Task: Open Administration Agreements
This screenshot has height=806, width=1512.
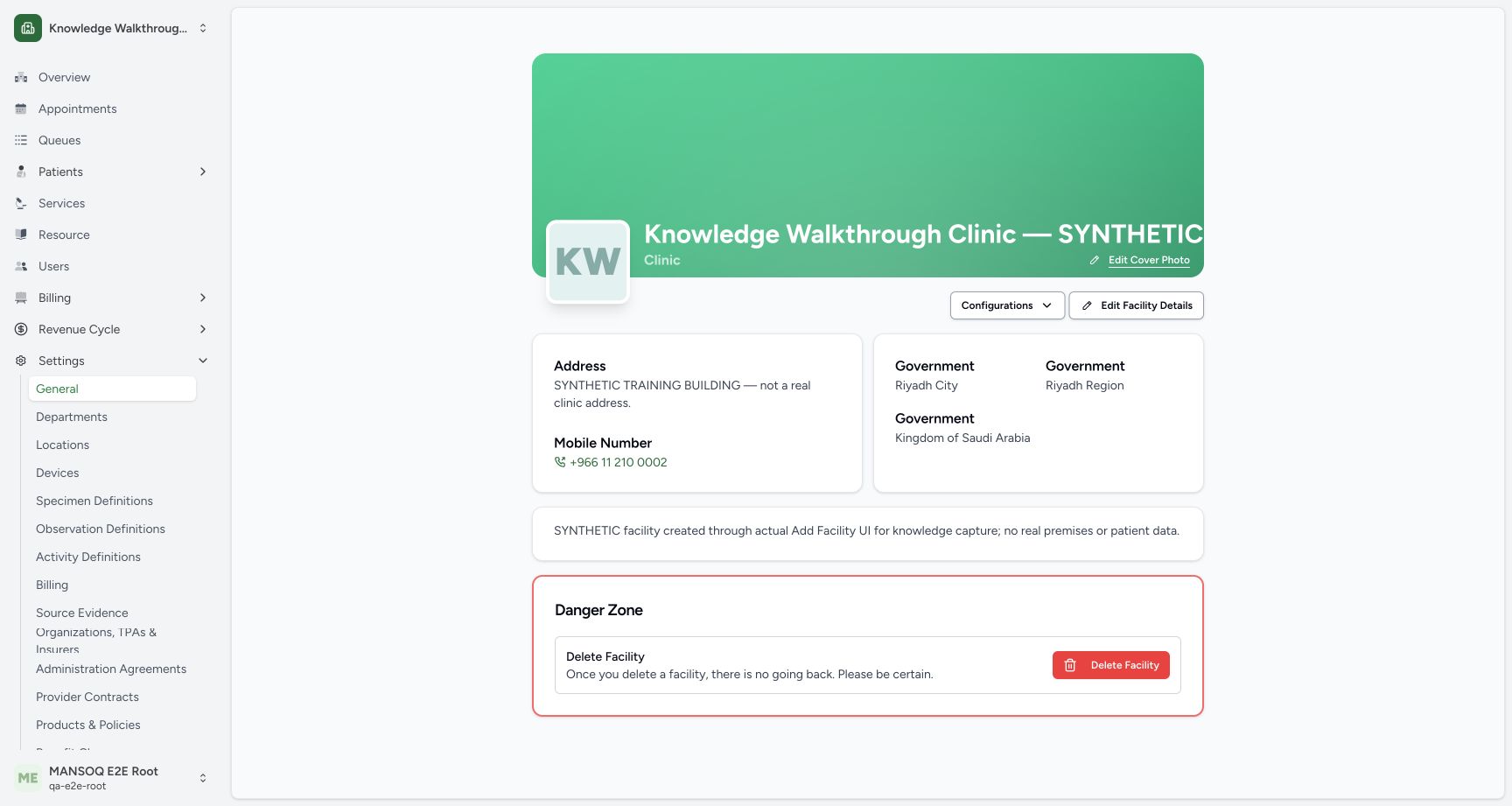Action: (111, 669)
